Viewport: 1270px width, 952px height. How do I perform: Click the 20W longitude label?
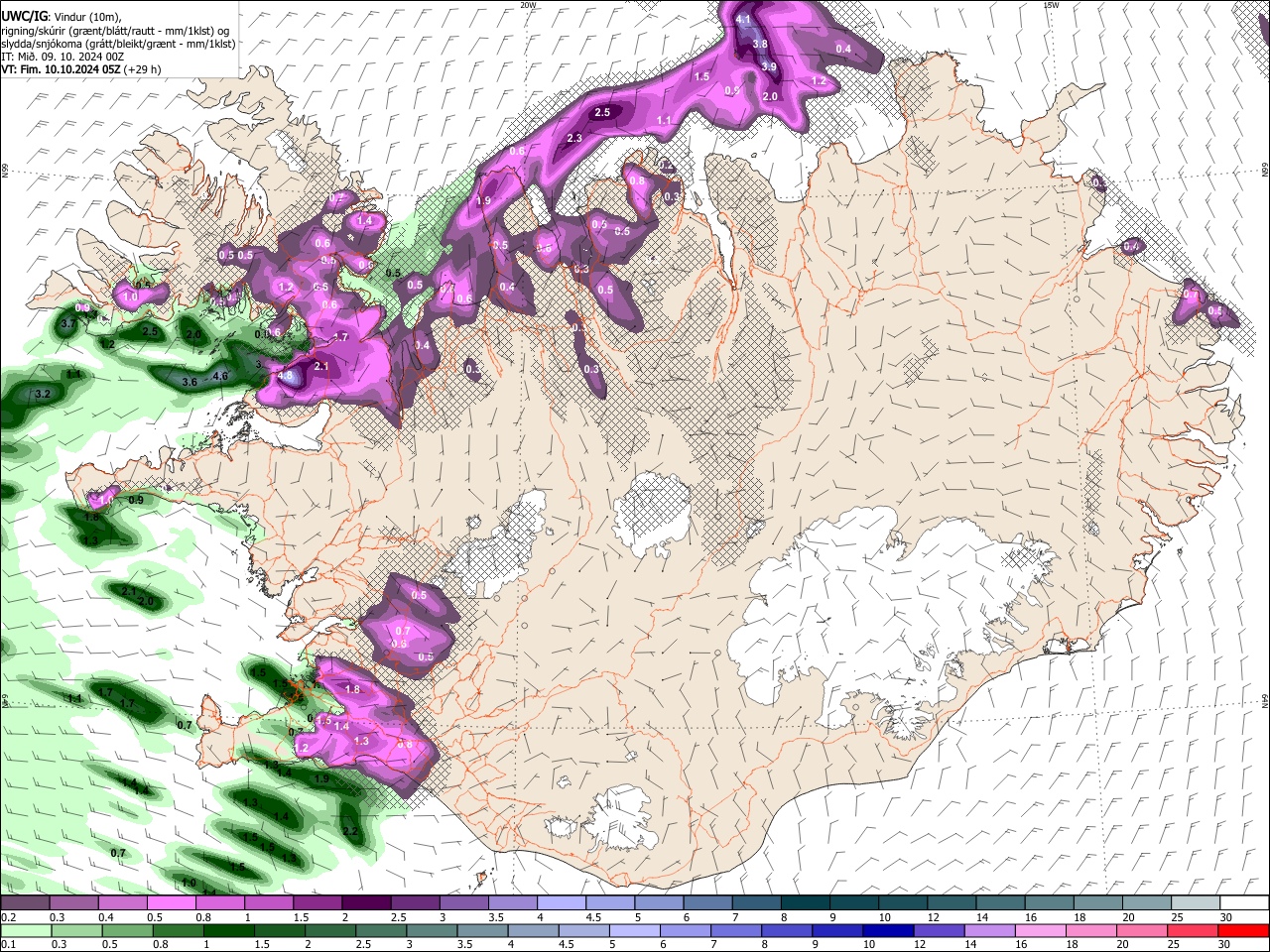528,5
